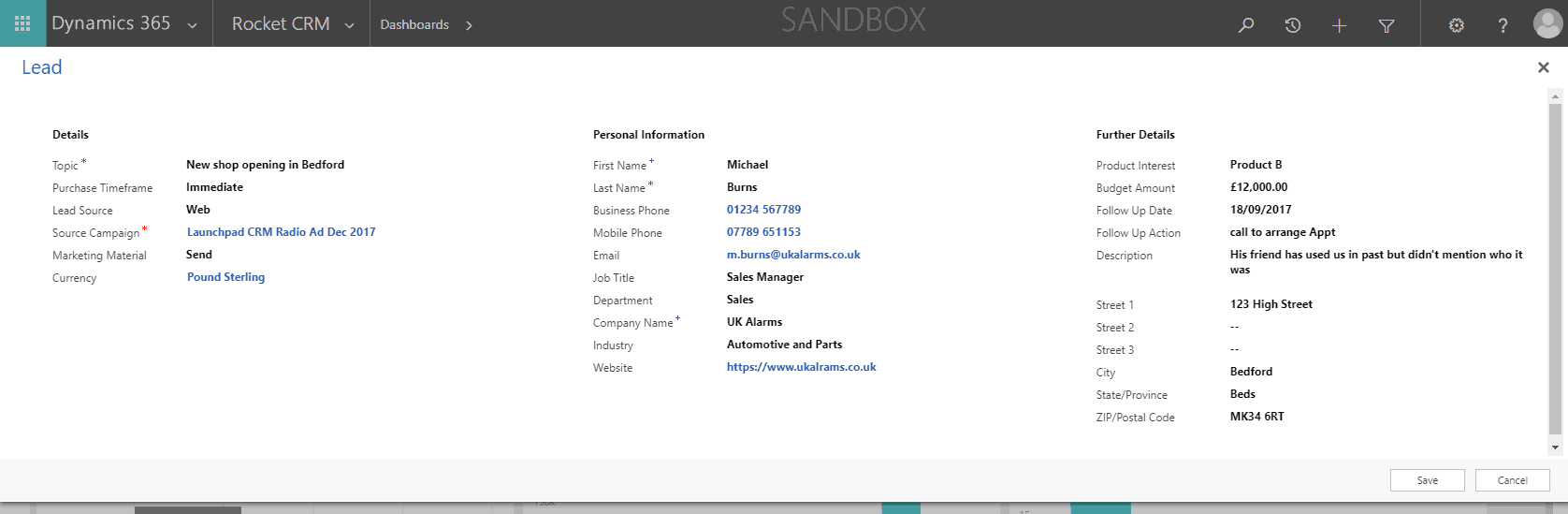This screenshot has width=1568, height=514.
Task: Open the user profile avatar
Action: coord(1546,24)
